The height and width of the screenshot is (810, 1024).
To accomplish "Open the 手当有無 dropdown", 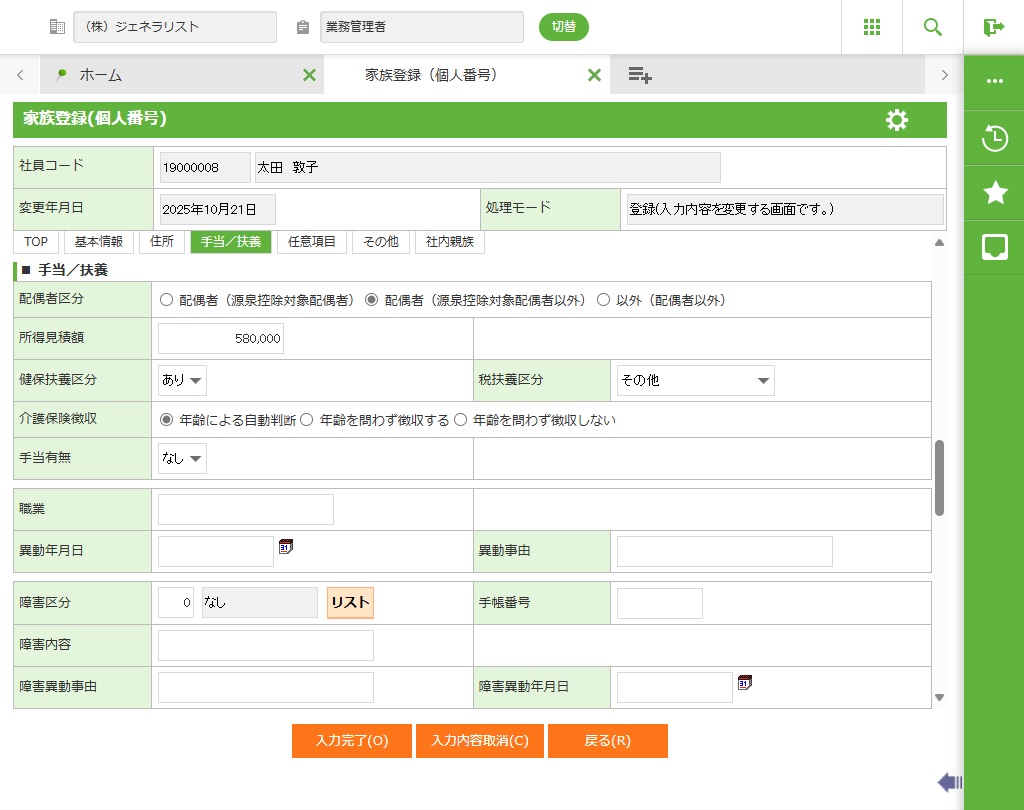I will (183, 459).
